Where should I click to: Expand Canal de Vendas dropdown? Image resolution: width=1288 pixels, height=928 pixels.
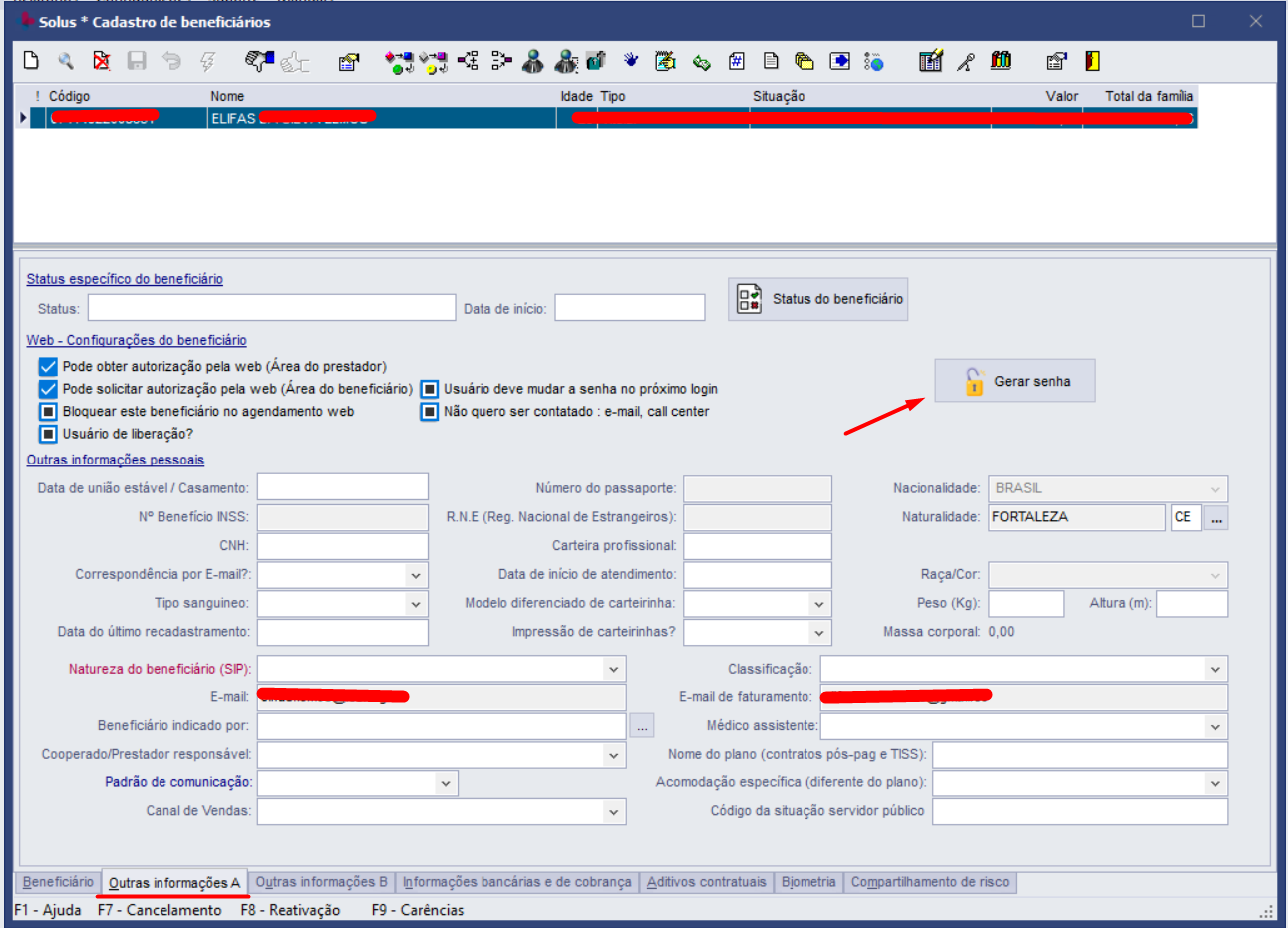[x=614, y=812]
